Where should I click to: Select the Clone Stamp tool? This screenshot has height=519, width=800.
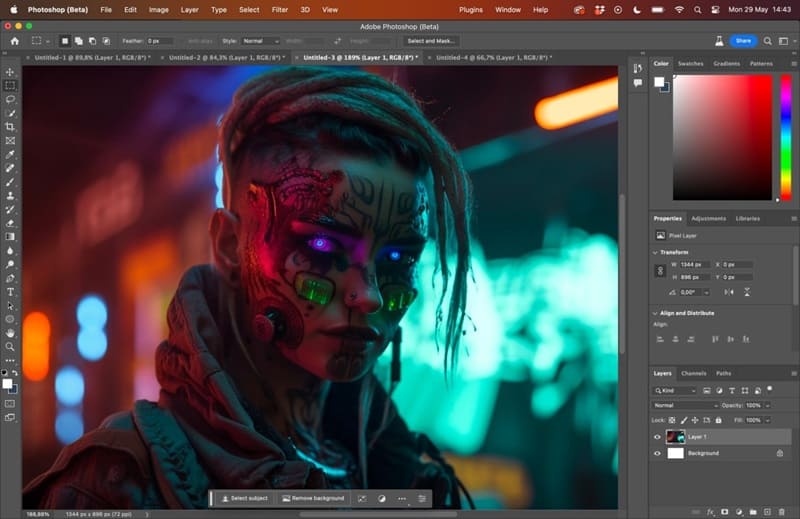coord(10,195)
